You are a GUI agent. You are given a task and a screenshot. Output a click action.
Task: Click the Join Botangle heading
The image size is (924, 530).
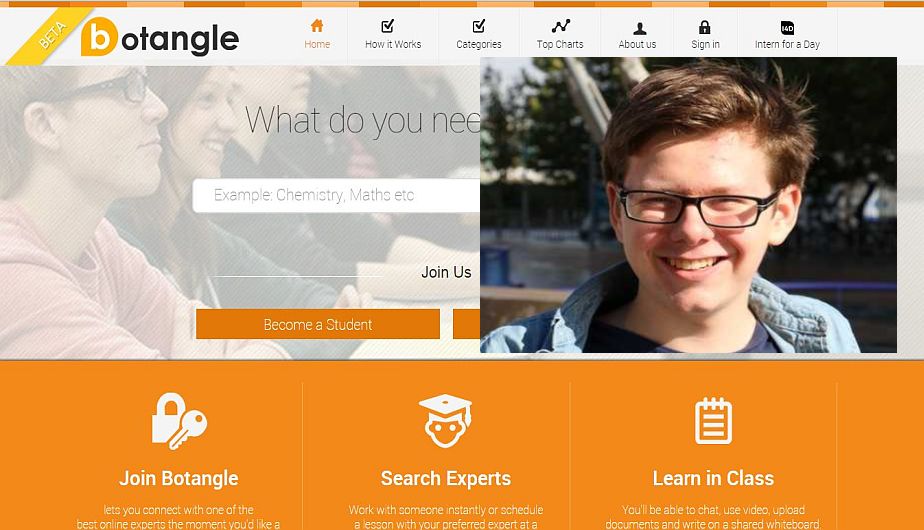coord(179,478)
